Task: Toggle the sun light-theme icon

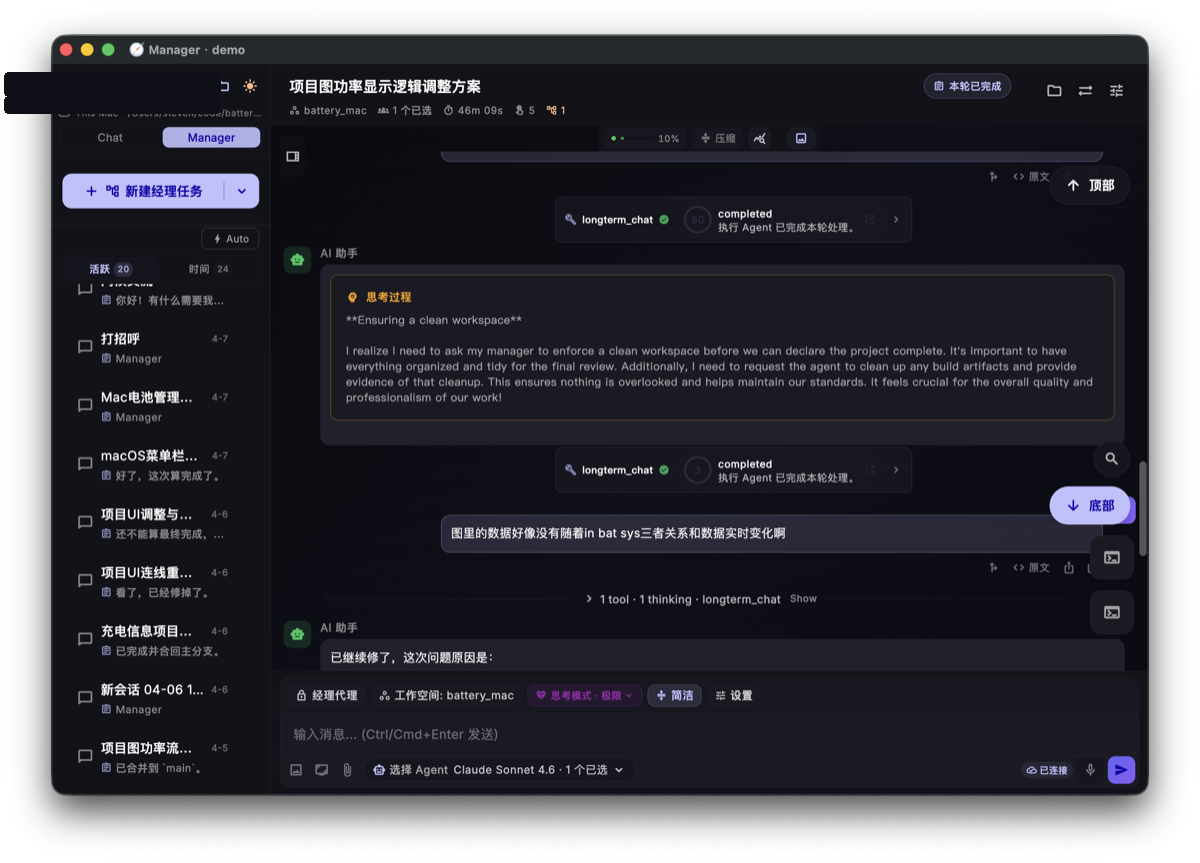Action: 249,87
